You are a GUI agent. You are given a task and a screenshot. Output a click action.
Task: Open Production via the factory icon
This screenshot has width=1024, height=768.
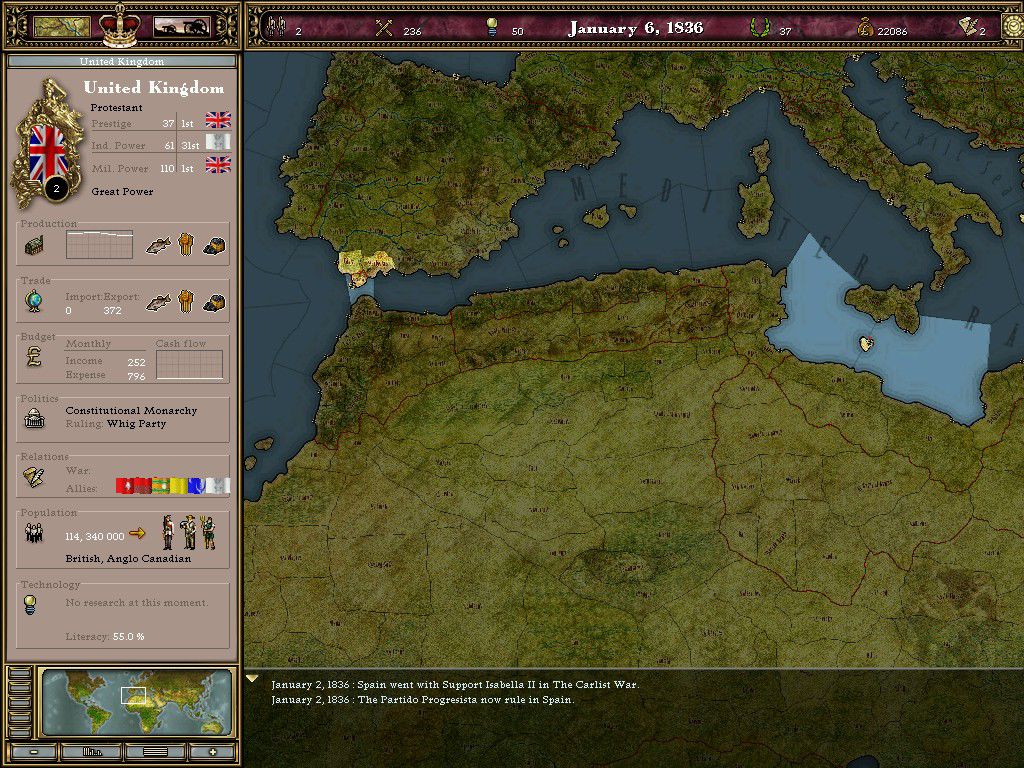34,246
